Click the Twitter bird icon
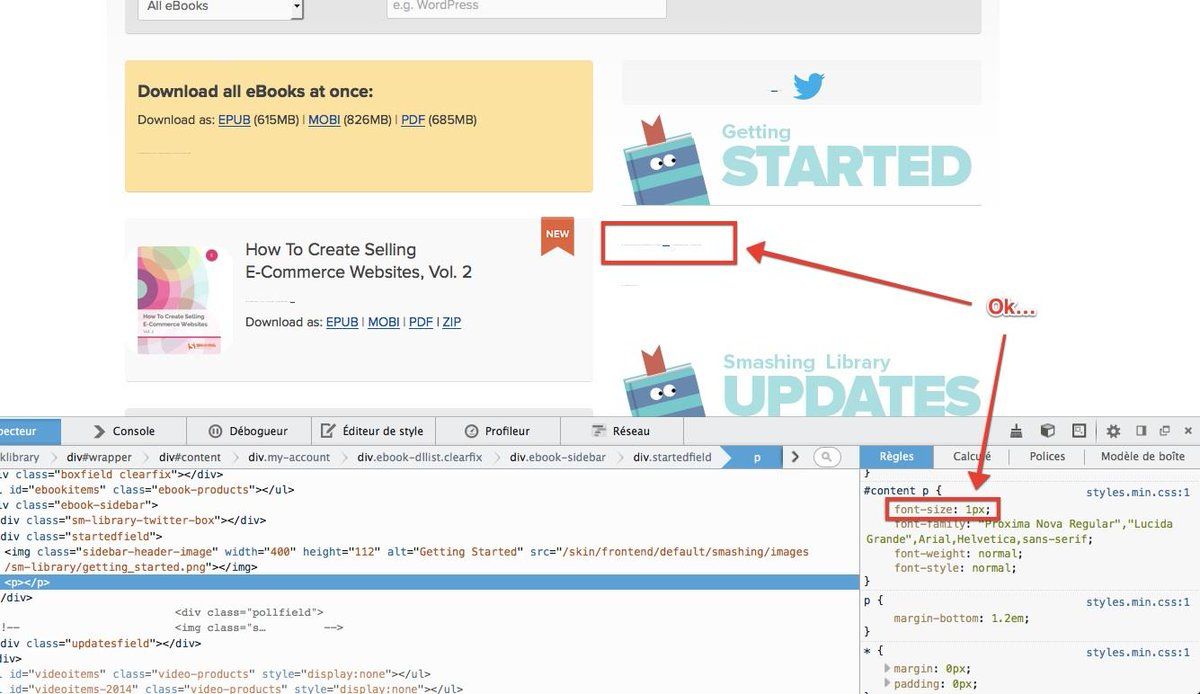The height and width of the screenshot is (694, 1200). coord(808,87)
